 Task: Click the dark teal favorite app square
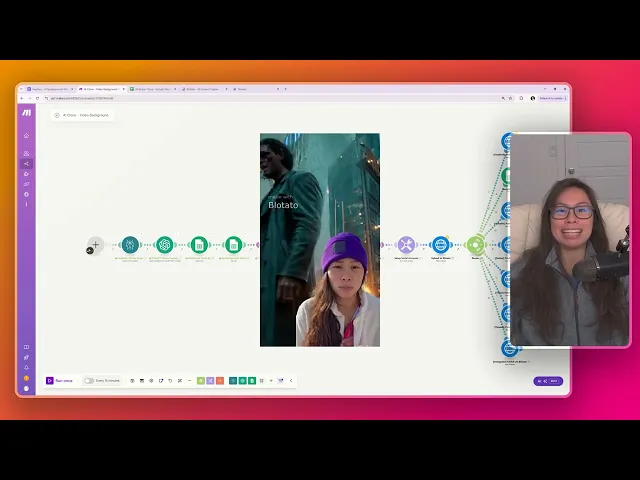pyautogui.click(x=233, y=380)
